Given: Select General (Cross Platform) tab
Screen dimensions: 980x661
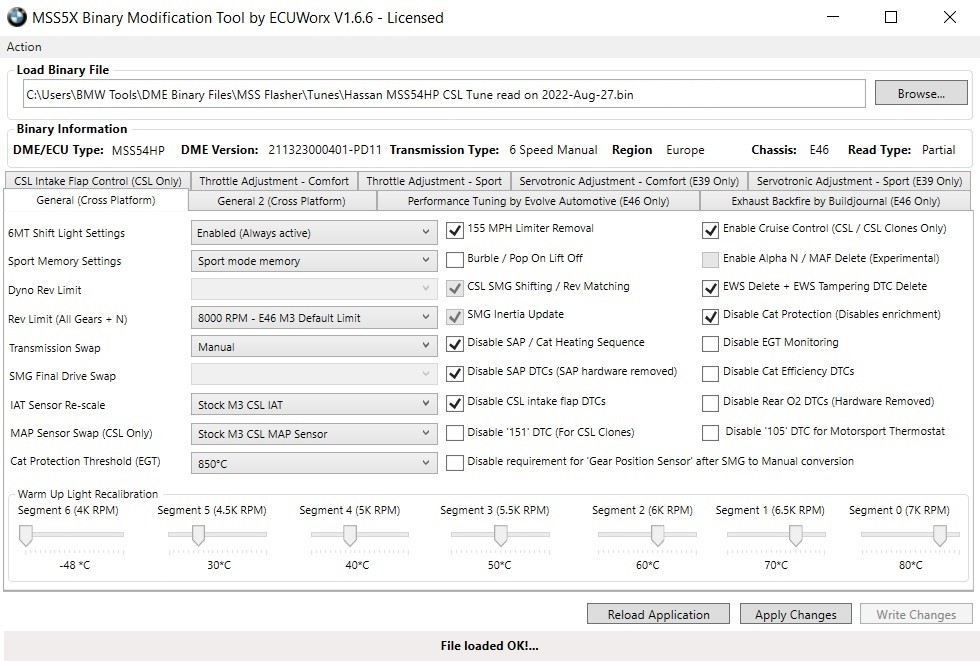Looking at the screenshot, I should (96, 201).
